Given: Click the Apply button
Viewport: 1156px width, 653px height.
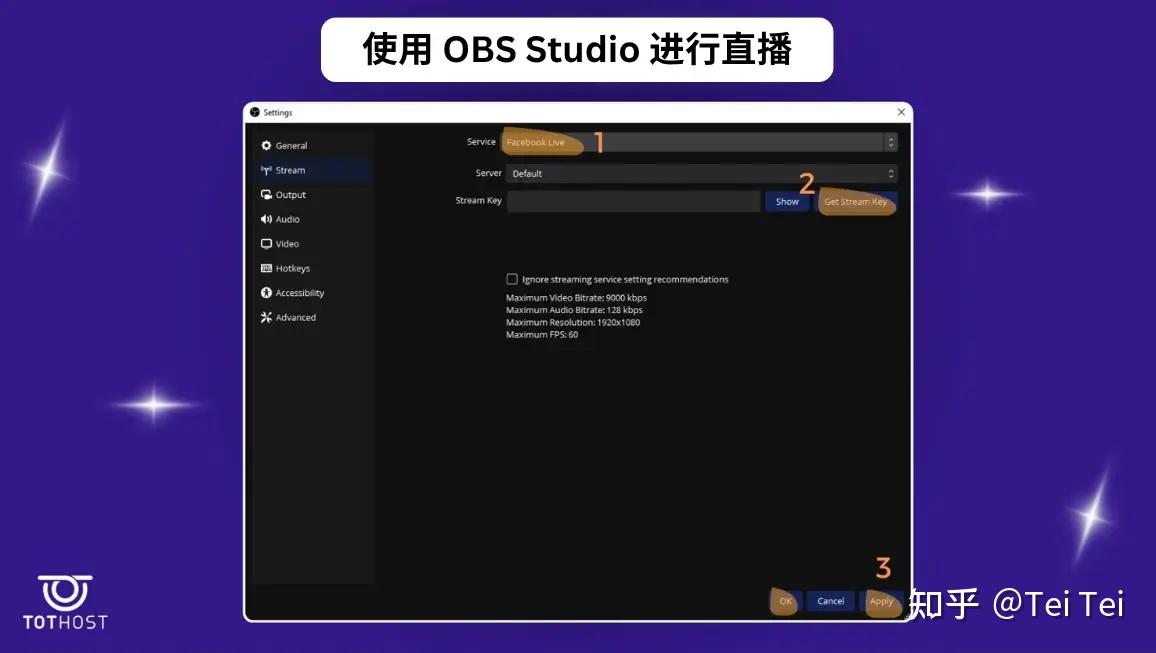Looking at the screenshot, I should (881, 601).
